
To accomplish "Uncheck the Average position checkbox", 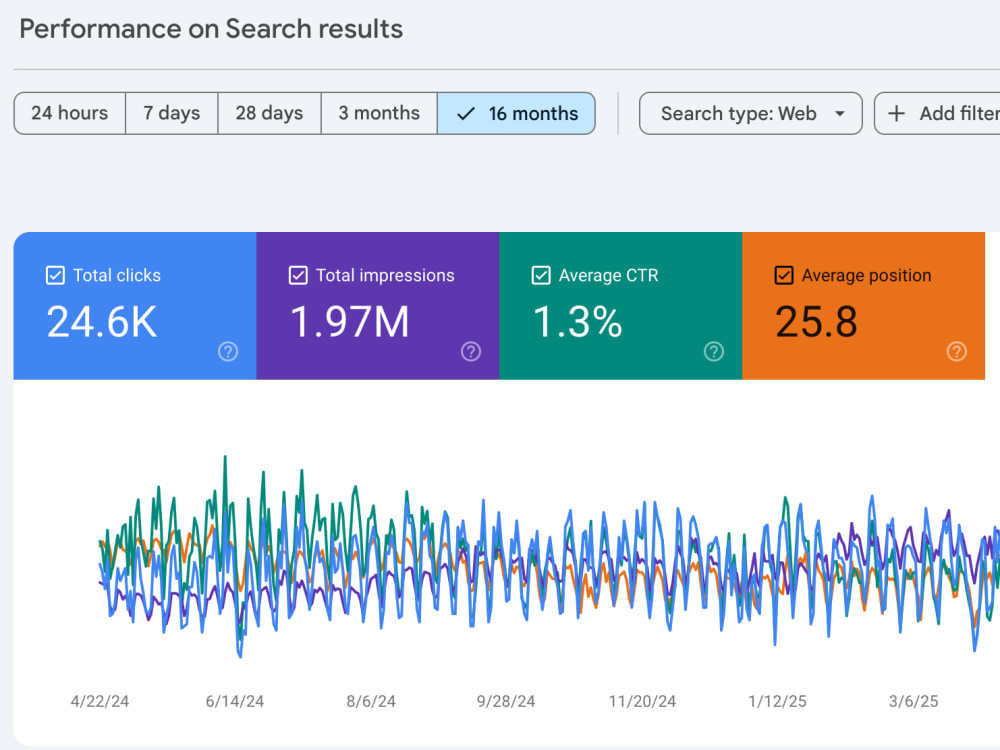I will point(784,276).
